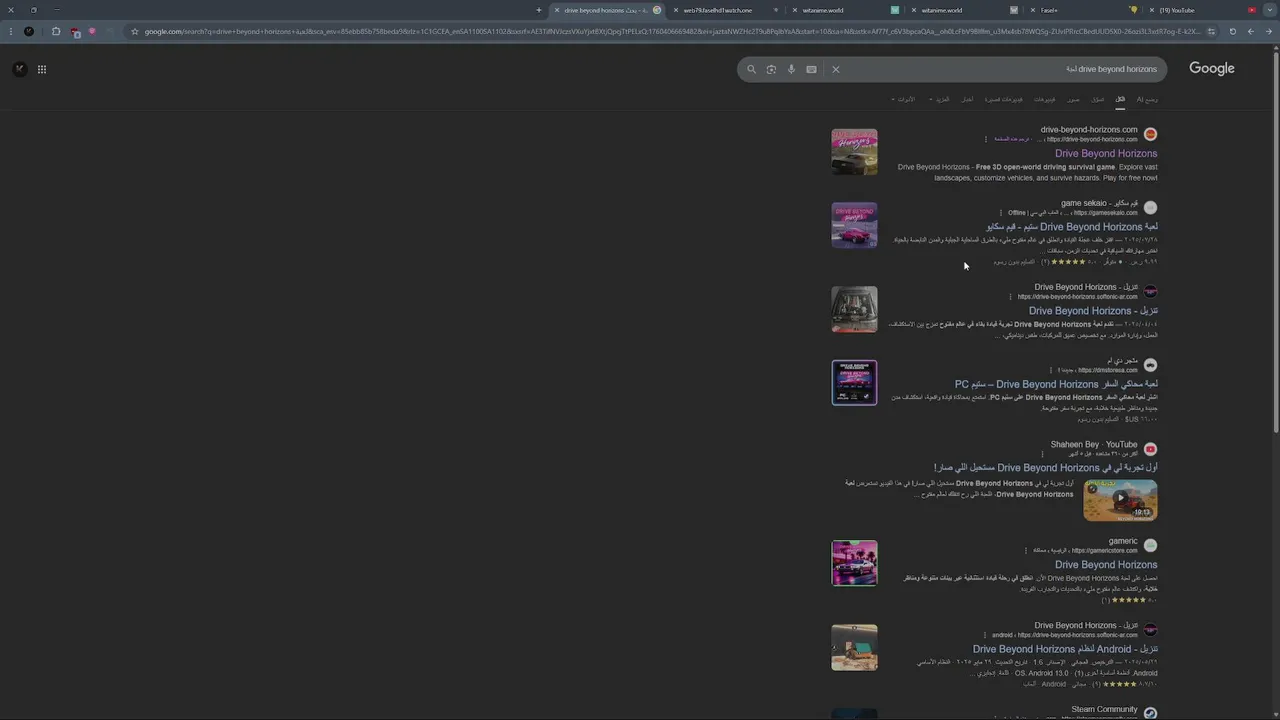Open Shaheen Bey YouTube video title link
Image resolution: width=1280 pixels, height=720 pixels.
tap(1045, 468)
